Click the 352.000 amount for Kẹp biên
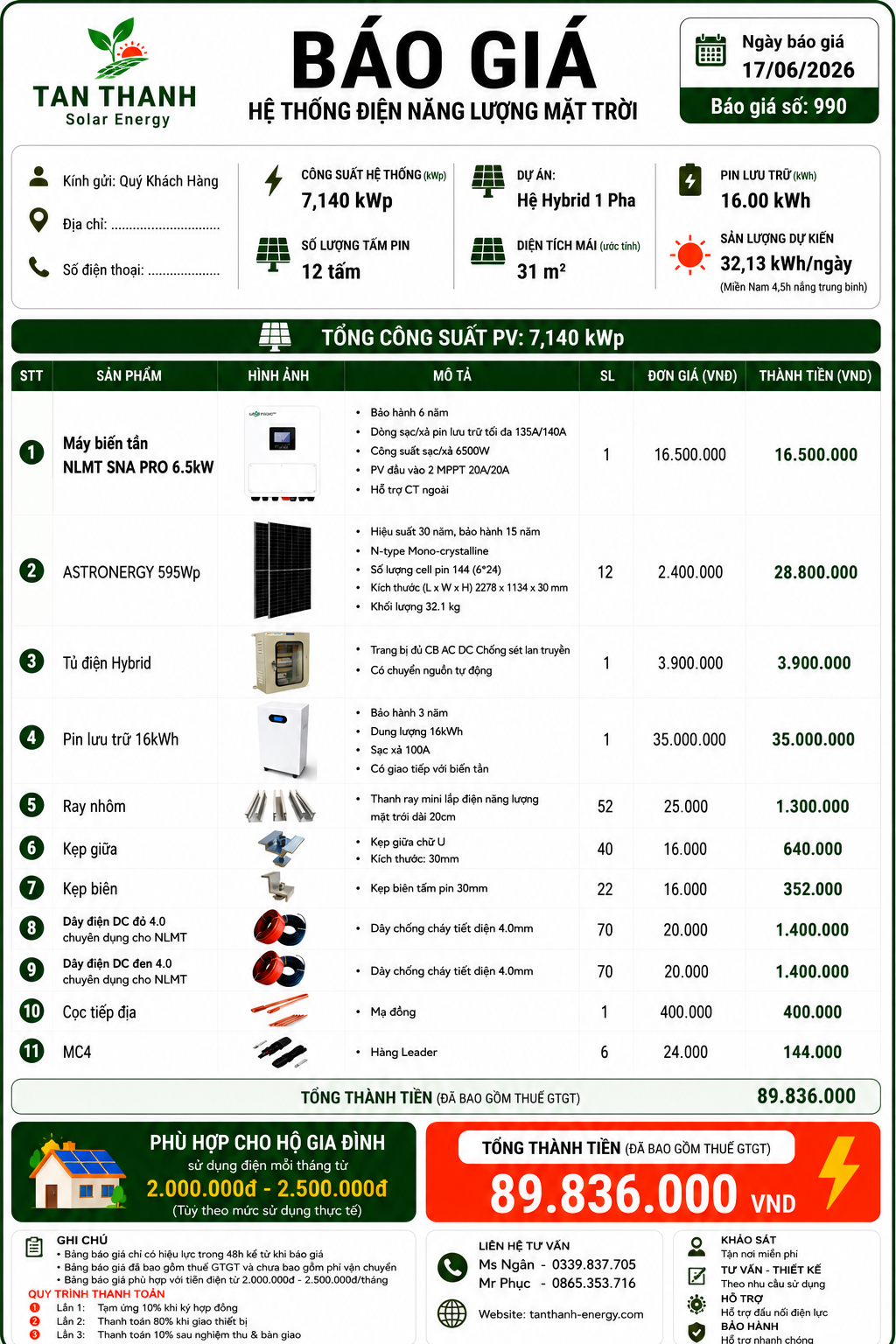 tap(813, 889)
